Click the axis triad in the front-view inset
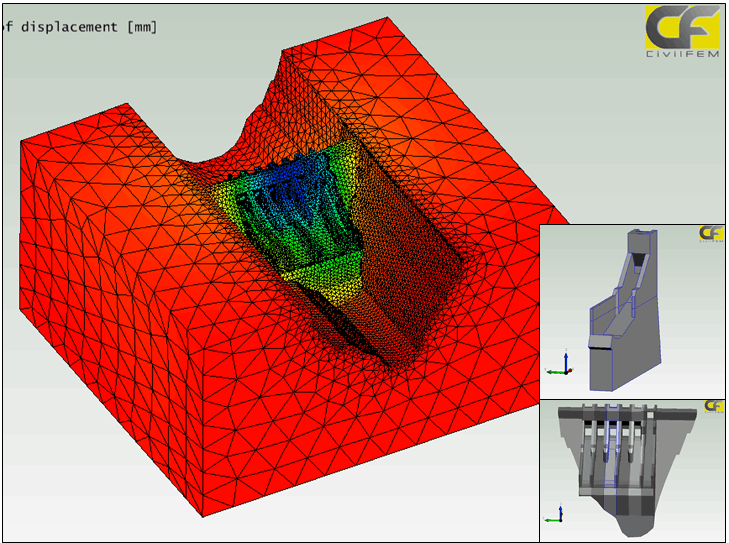This screenshot has width=729, height=543. click(x=554, y=515)
